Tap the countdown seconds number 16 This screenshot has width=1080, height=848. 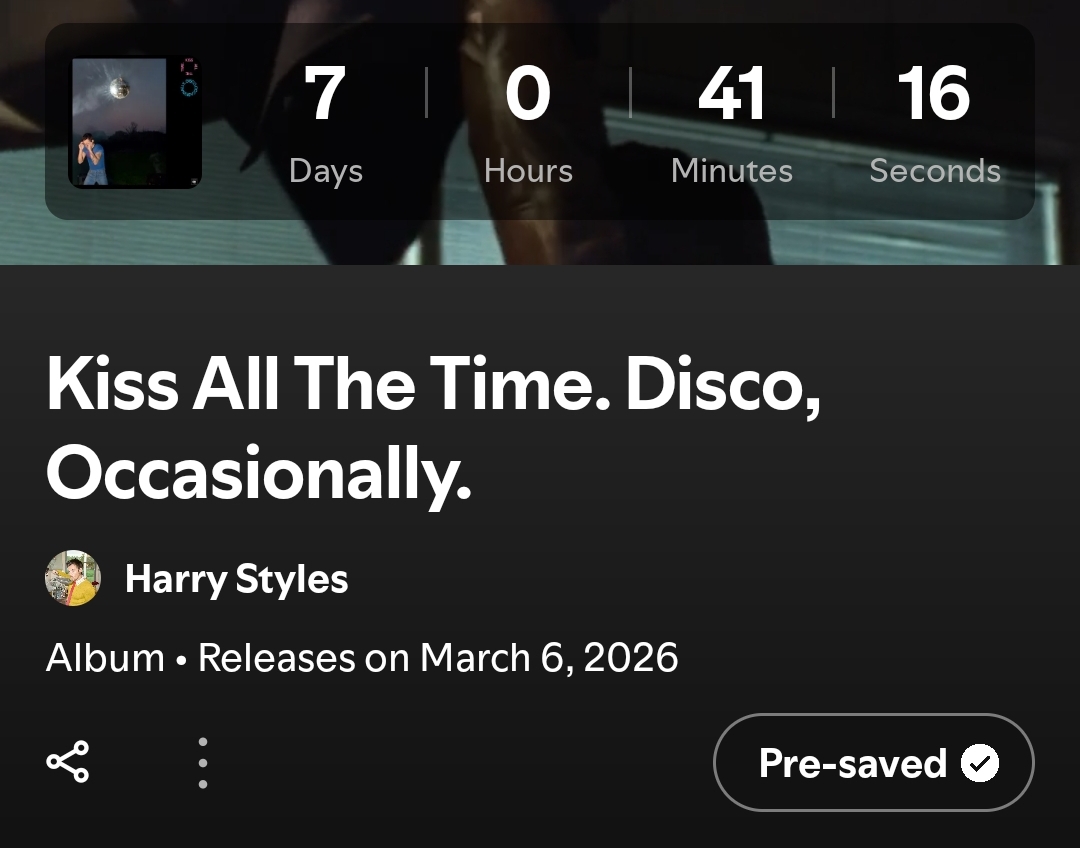click(x=934, y=95)
